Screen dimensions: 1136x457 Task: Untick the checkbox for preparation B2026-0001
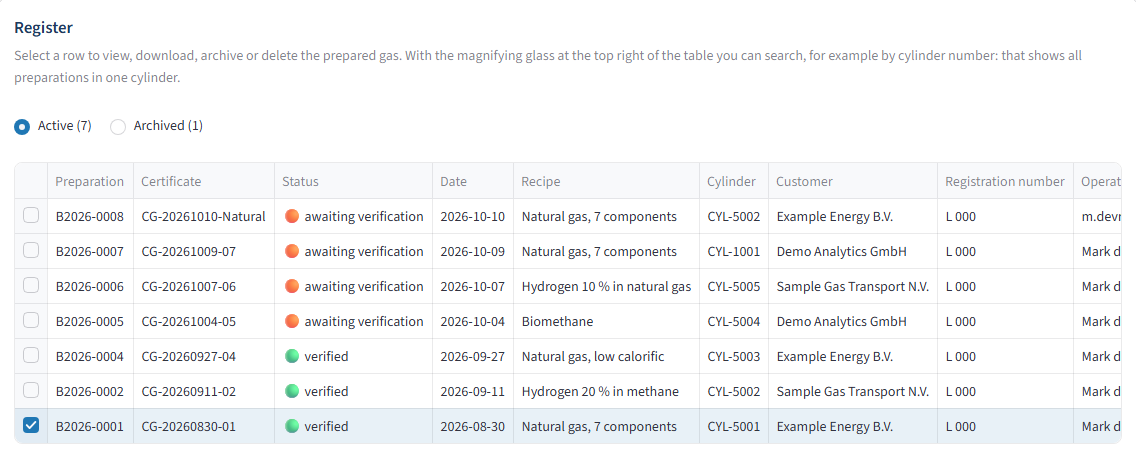tap(31, 426)
